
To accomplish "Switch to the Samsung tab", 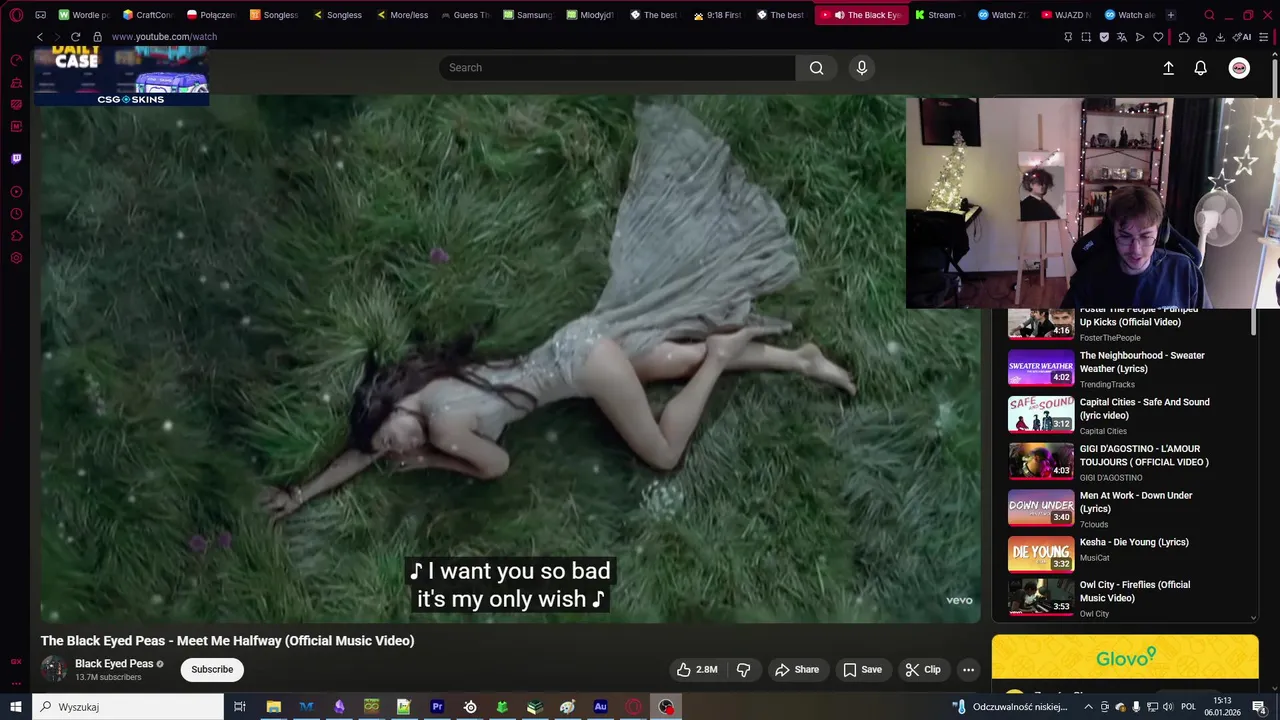I will click(x=528, y=15).
